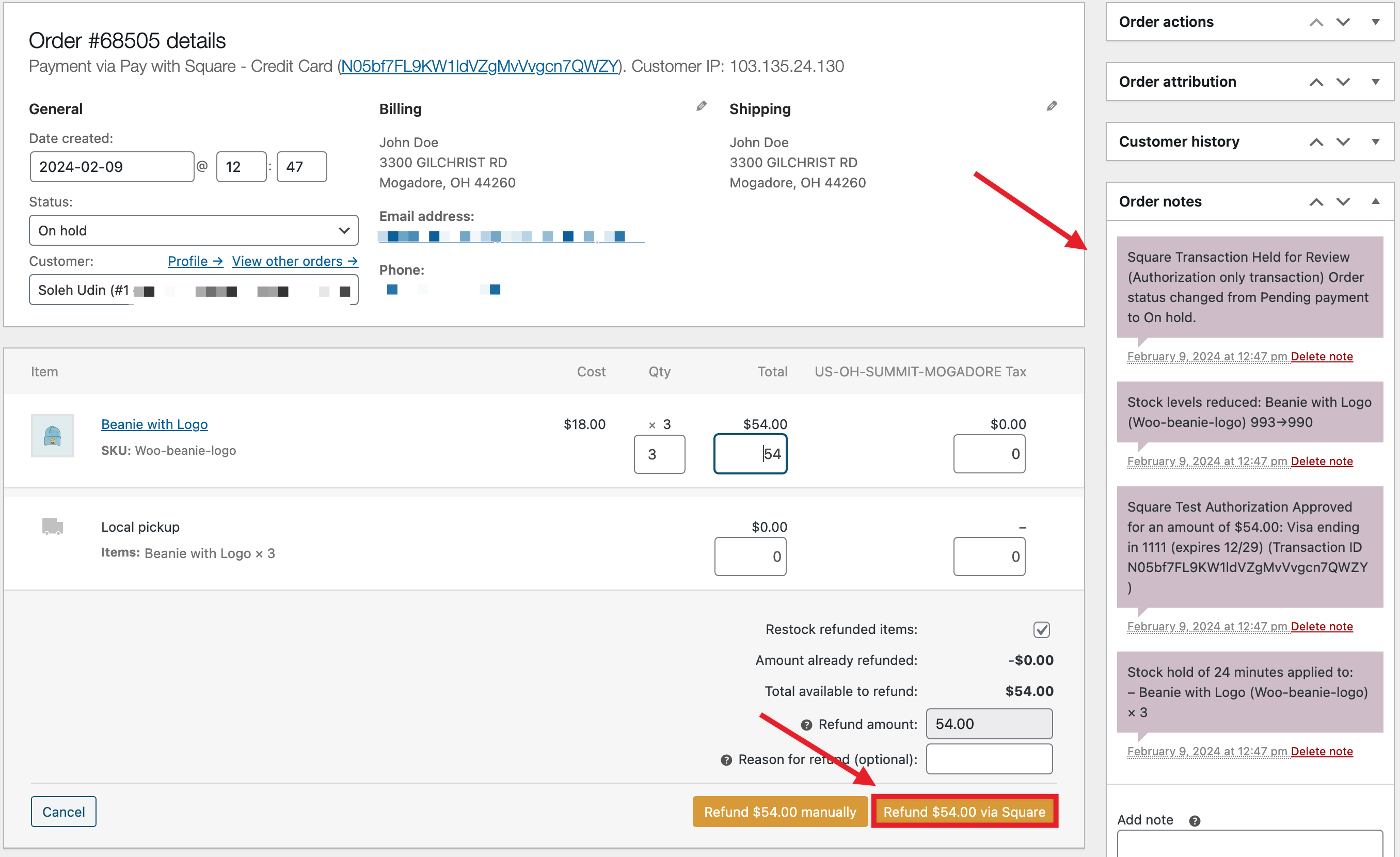The width and height of the screenshot is (1400, 857).
Task: Delete the Stock levels reduced note
Action: (x=1322, y=461)
